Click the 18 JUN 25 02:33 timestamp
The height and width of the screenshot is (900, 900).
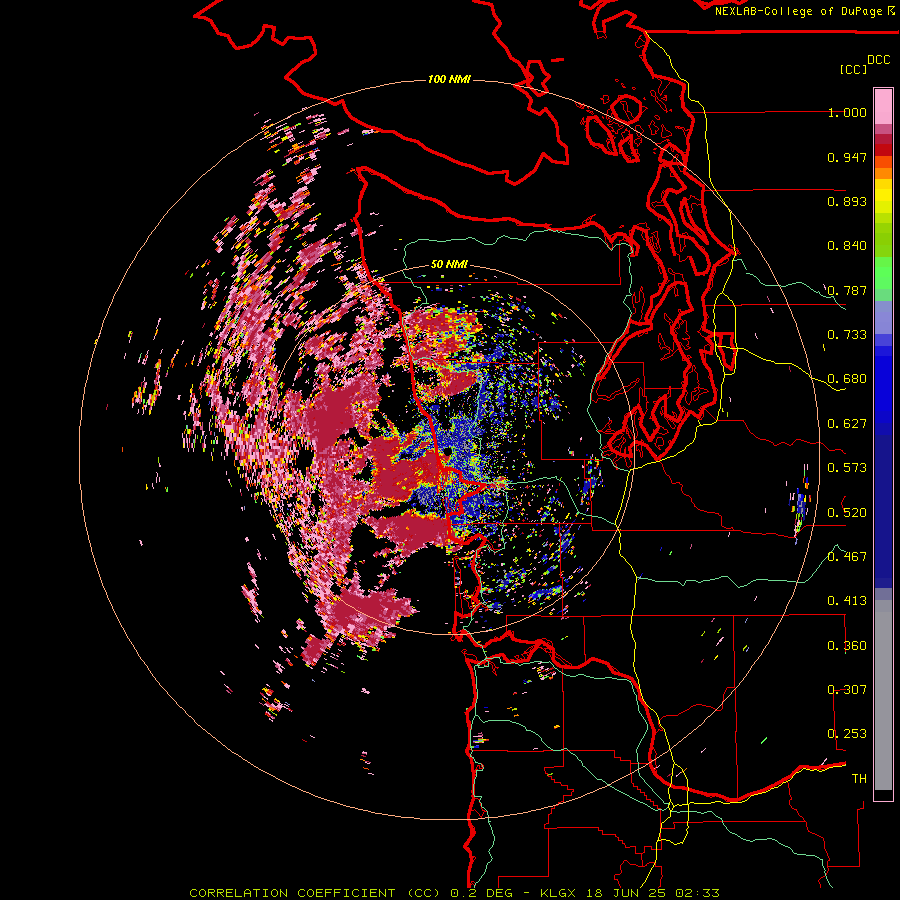[652, 893]
